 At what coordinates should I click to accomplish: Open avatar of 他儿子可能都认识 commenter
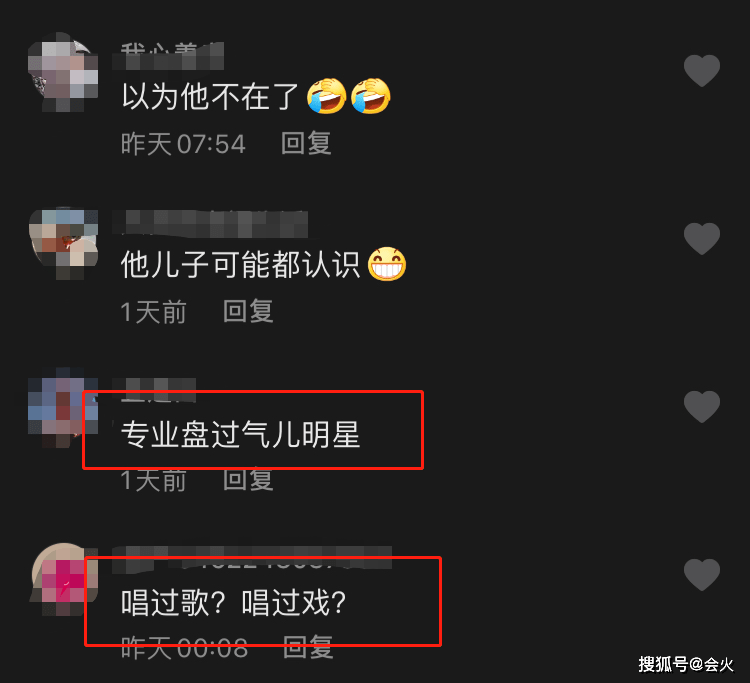tap(63, 243)
